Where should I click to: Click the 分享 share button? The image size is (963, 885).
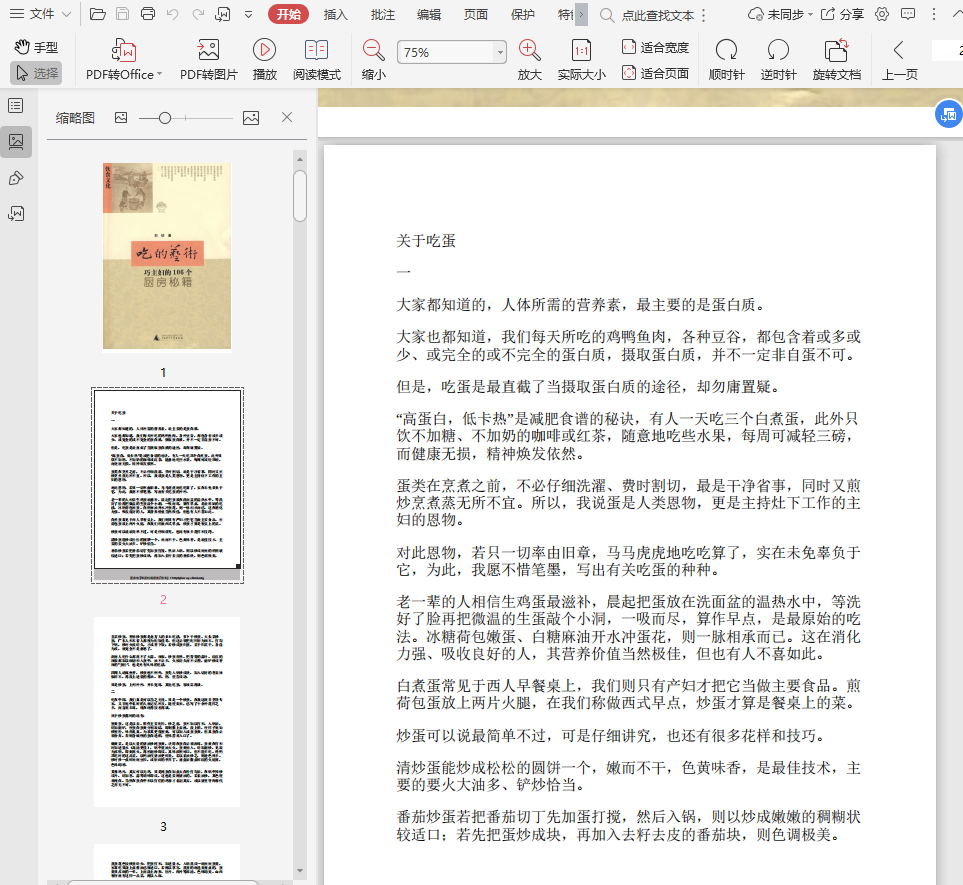click(x=843, y=14)
